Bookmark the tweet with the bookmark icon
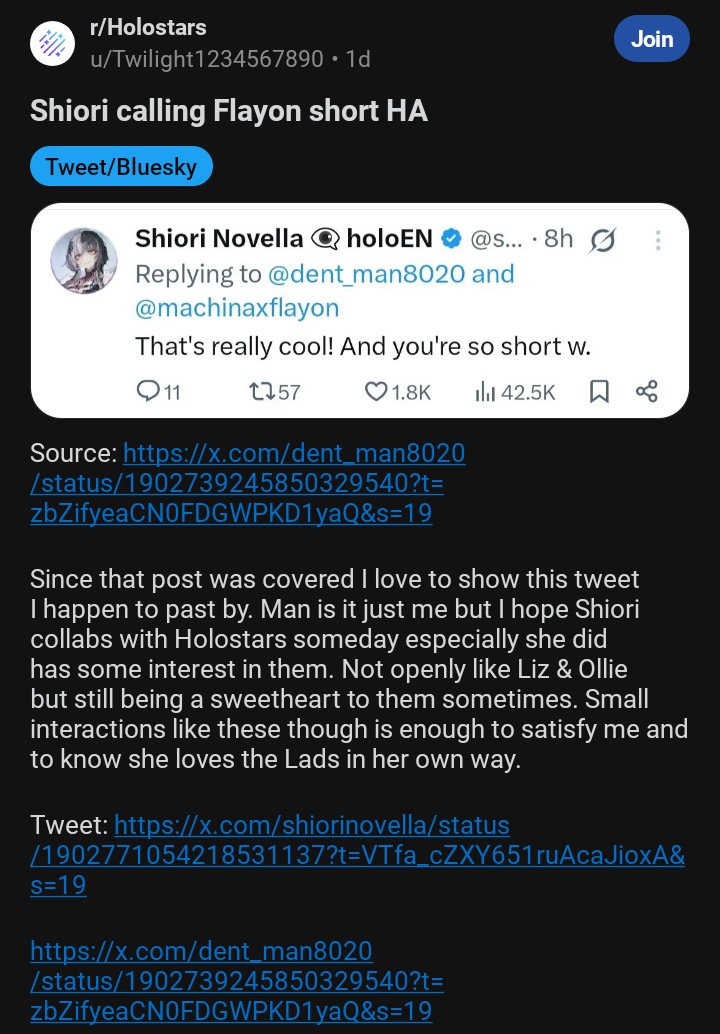 599,392
